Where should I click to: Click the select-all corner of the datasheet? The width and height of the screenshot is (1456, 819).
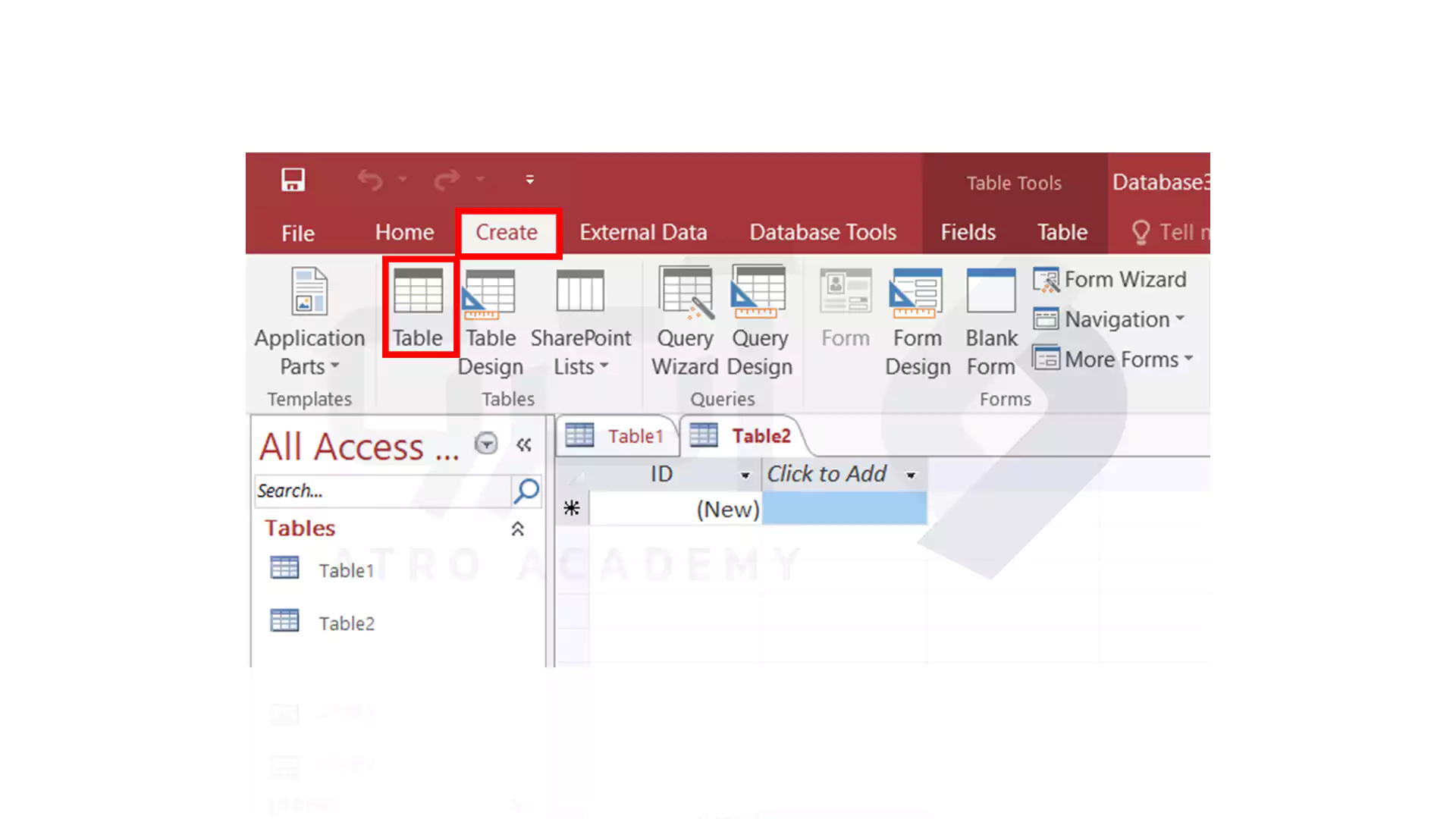click(x=573, y=475)
